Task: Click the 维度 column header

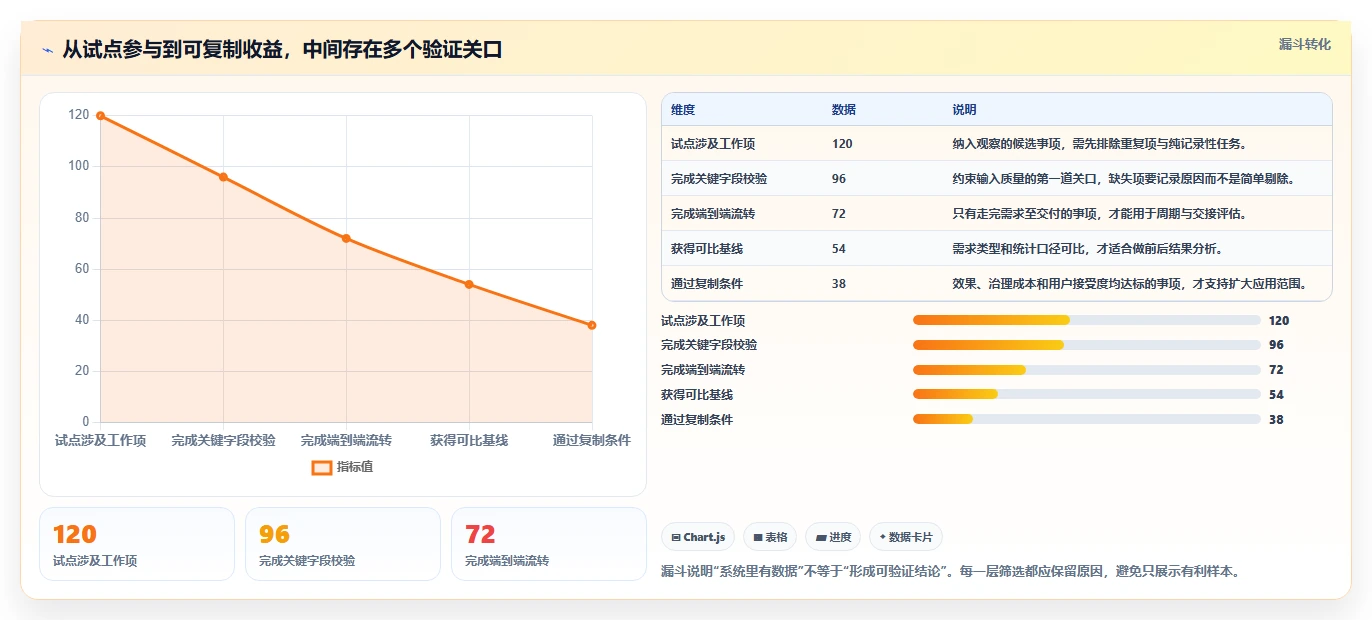Action: (683, 110)
